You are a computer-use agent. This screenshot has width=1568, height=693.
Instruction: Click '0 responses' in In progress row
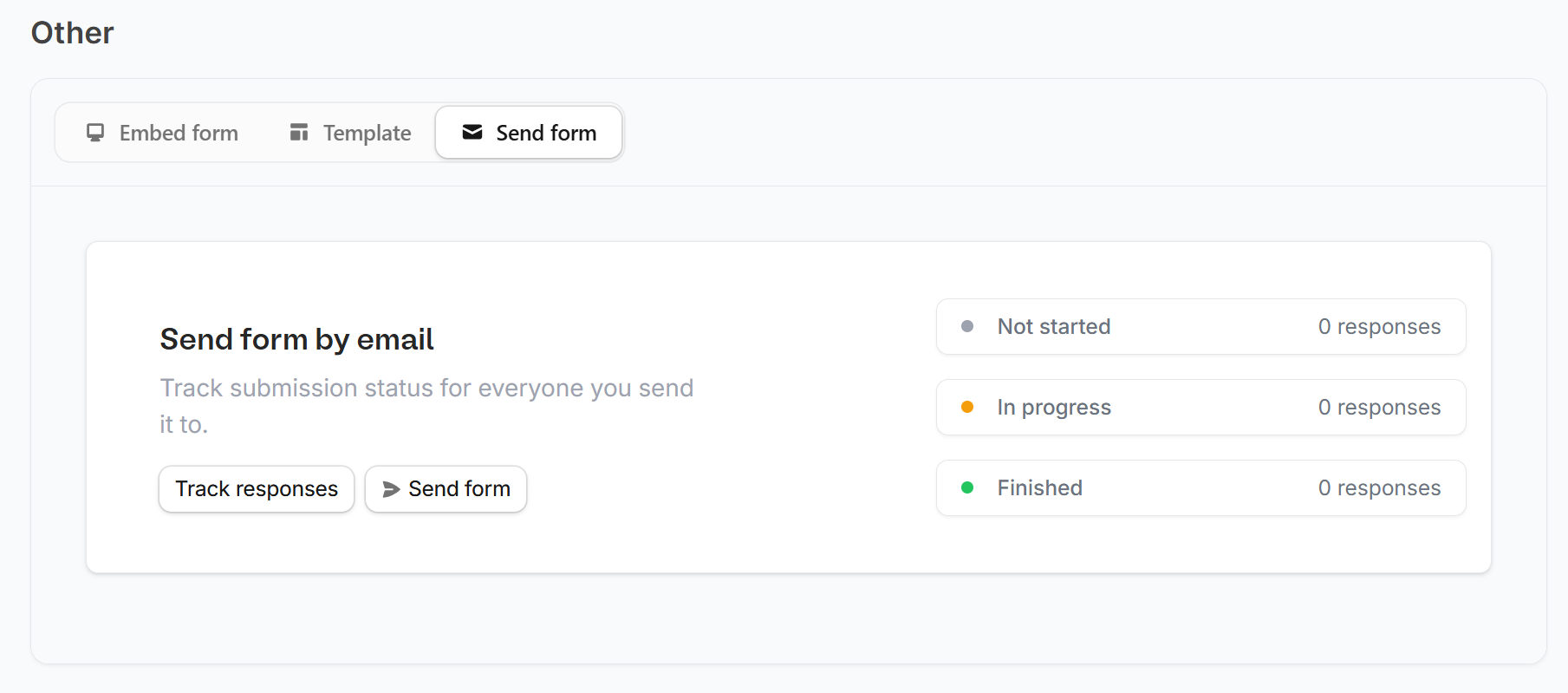coord(1379,408)
